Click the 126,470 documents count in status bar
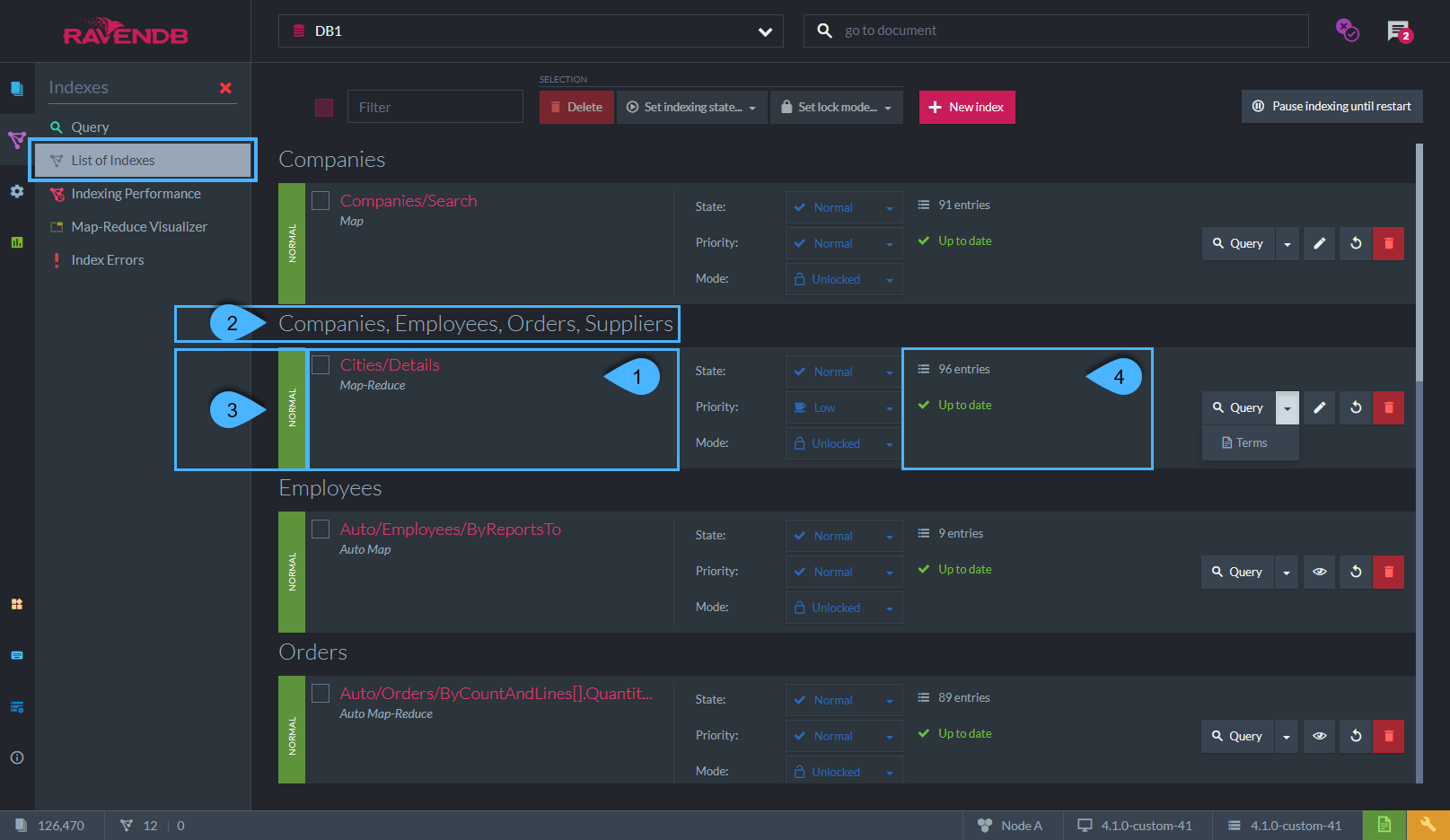 tap(50, 826)
